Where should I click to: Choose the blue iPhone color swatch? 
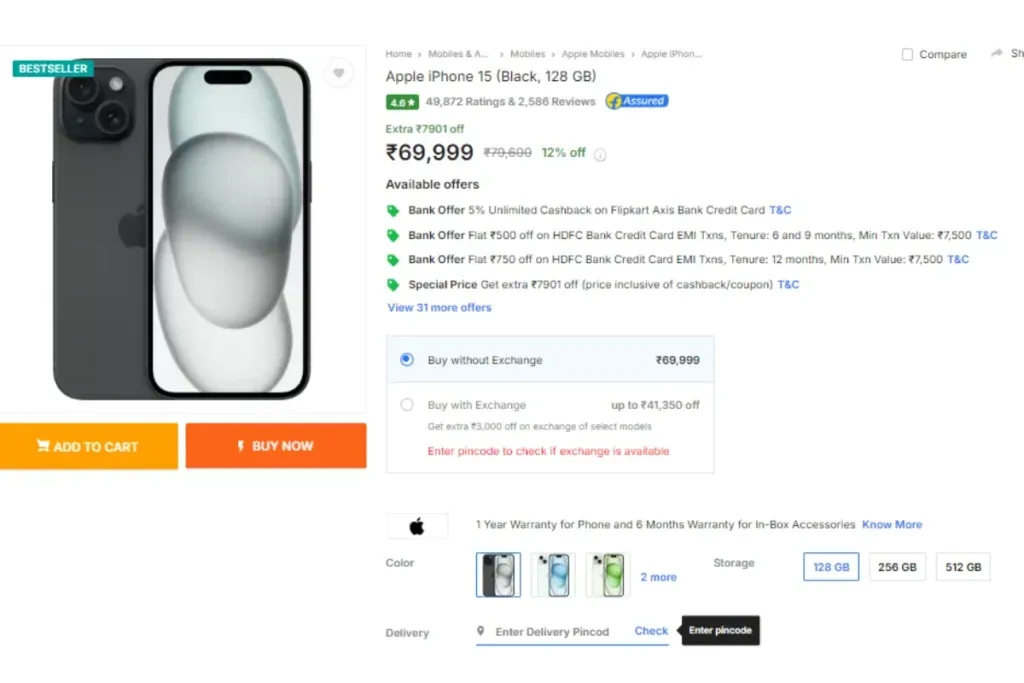pos(553,575)
